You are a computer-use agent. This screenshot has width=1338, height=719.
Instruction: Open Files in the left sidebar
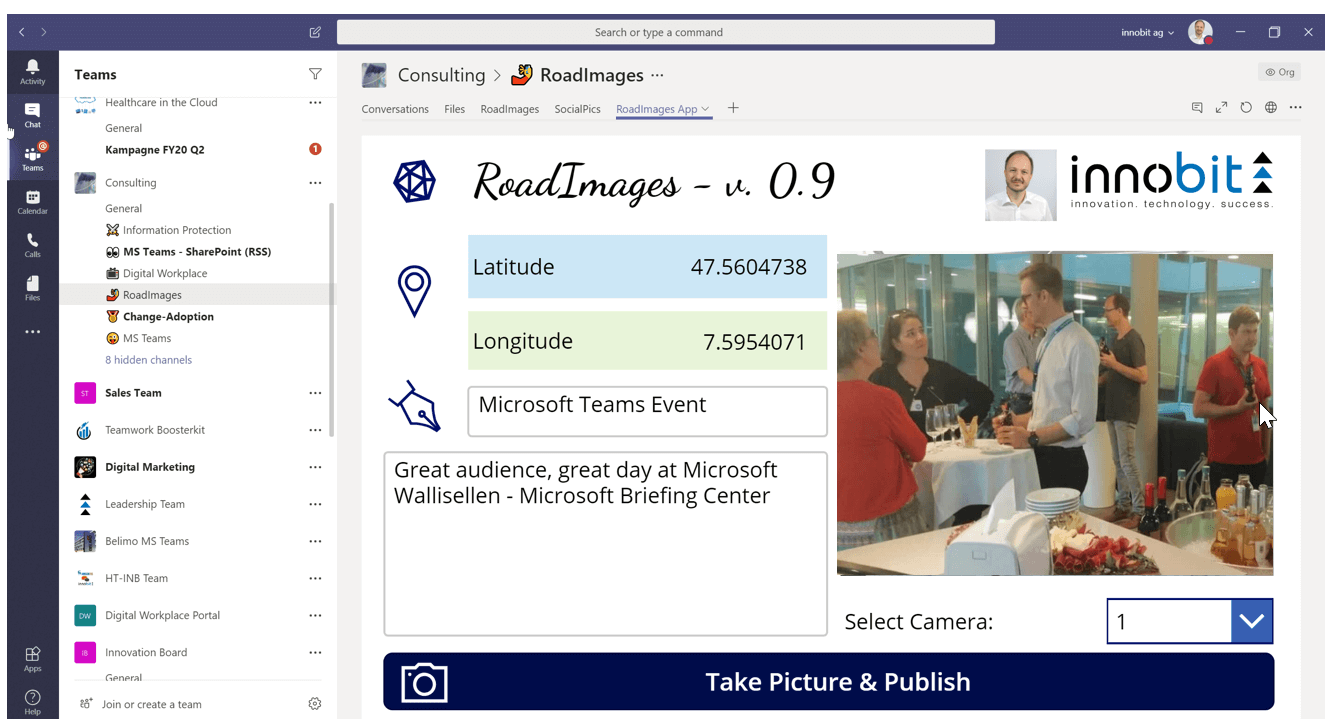coord(32,288)
